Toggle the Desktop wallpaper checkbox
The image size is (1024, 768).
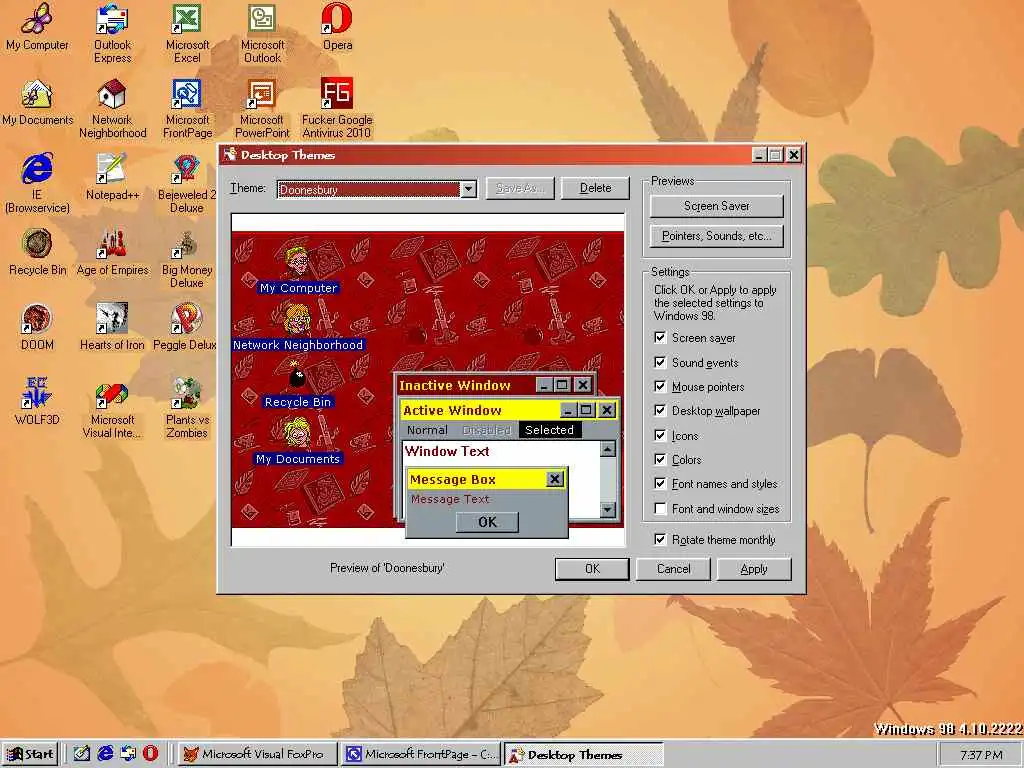coord(660,411)
